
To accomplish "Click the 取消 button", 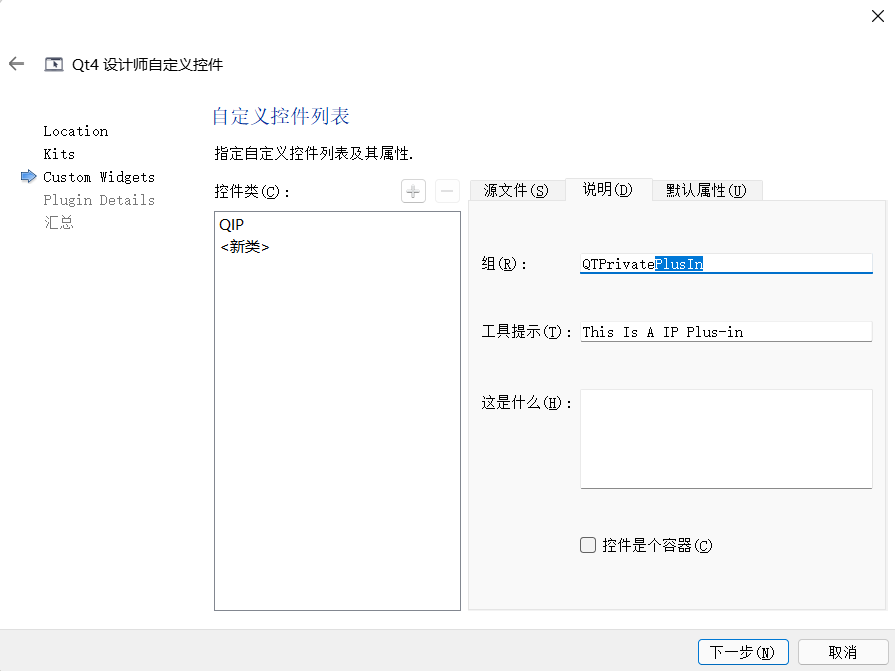I will point(841,651).
